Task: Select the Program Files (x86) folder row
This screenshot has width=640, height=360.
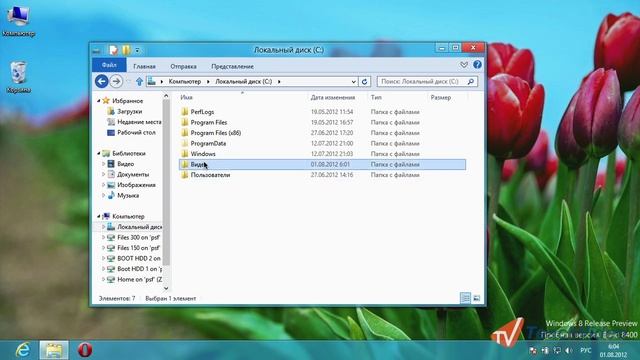Action: point(322,133)
